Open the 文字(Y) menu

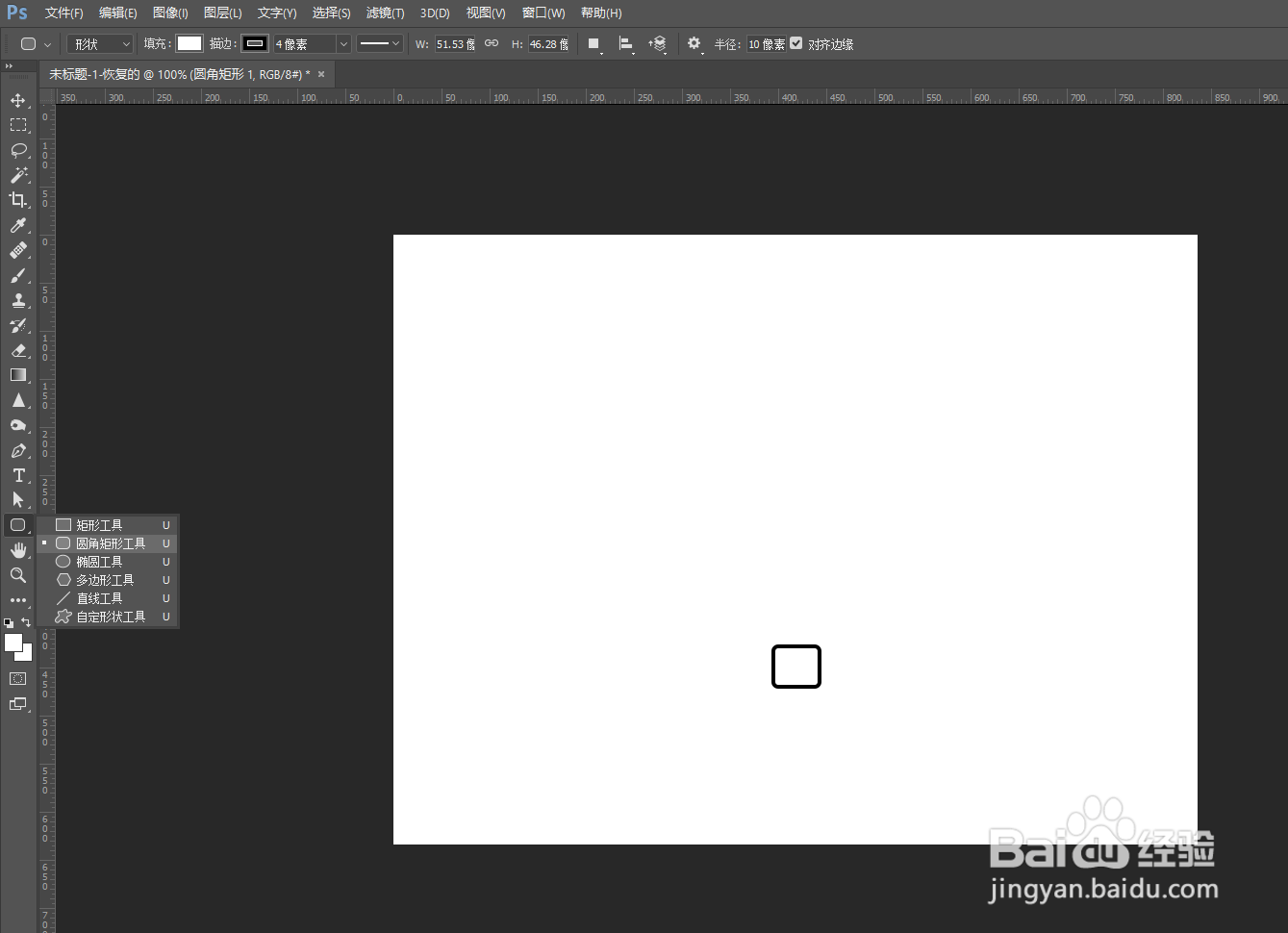click(277, 13)
